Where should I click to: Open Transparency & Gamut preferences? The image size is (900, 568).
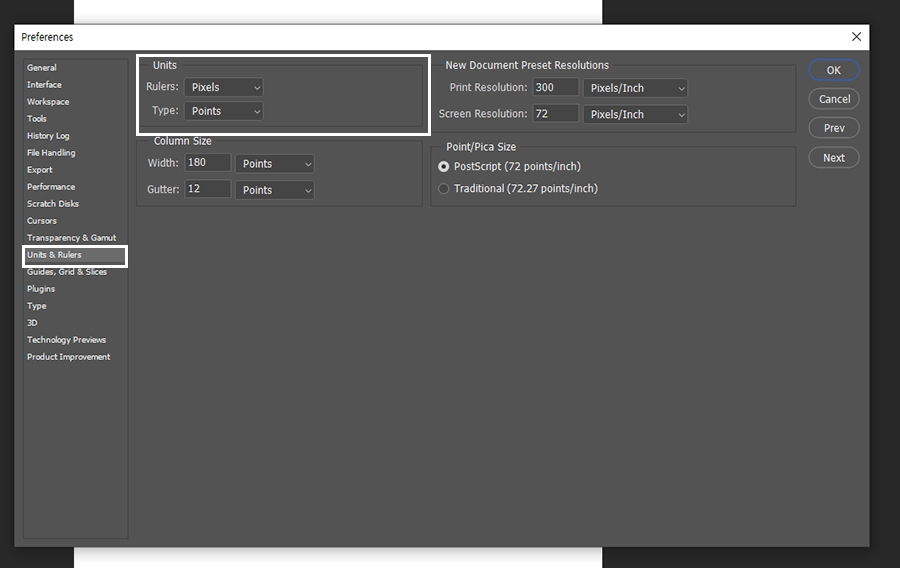pyautogui.click(x=72, y=238)
